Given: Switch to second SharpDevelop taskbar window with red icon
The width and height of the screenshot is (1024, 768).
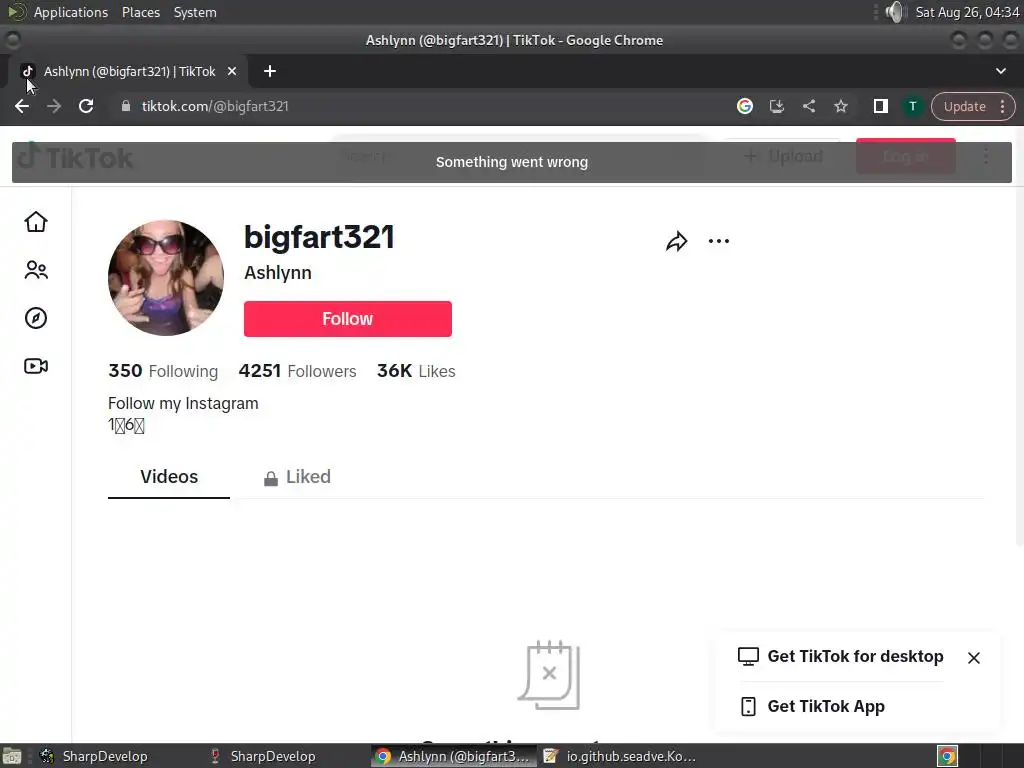Looking at the screenshot, I should pos(263,756).
